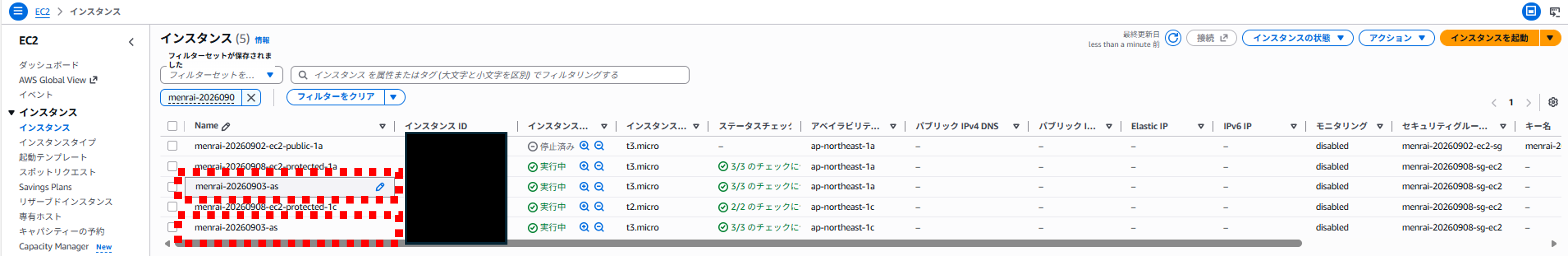Click t2.micro instance type cell
The image size is (1568, 256).
coord(642,207)
